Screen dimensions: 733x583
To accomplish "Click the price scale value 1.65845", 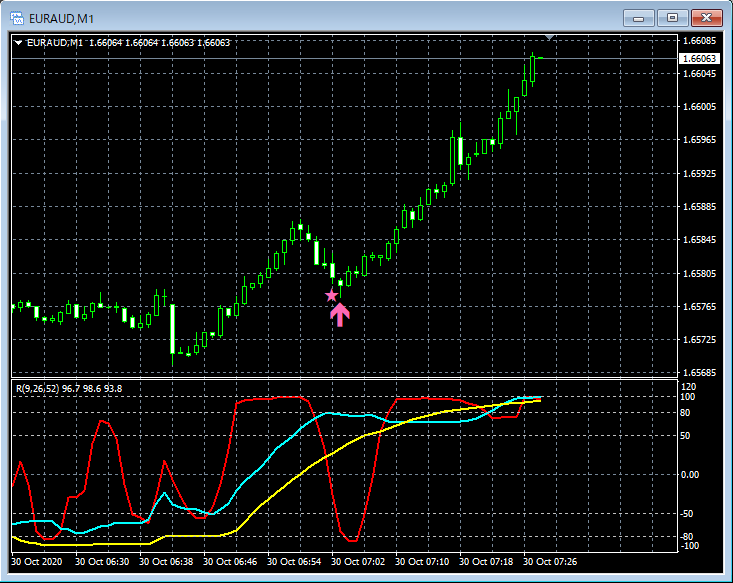I will pyautogui.click(x=699, y=240).
